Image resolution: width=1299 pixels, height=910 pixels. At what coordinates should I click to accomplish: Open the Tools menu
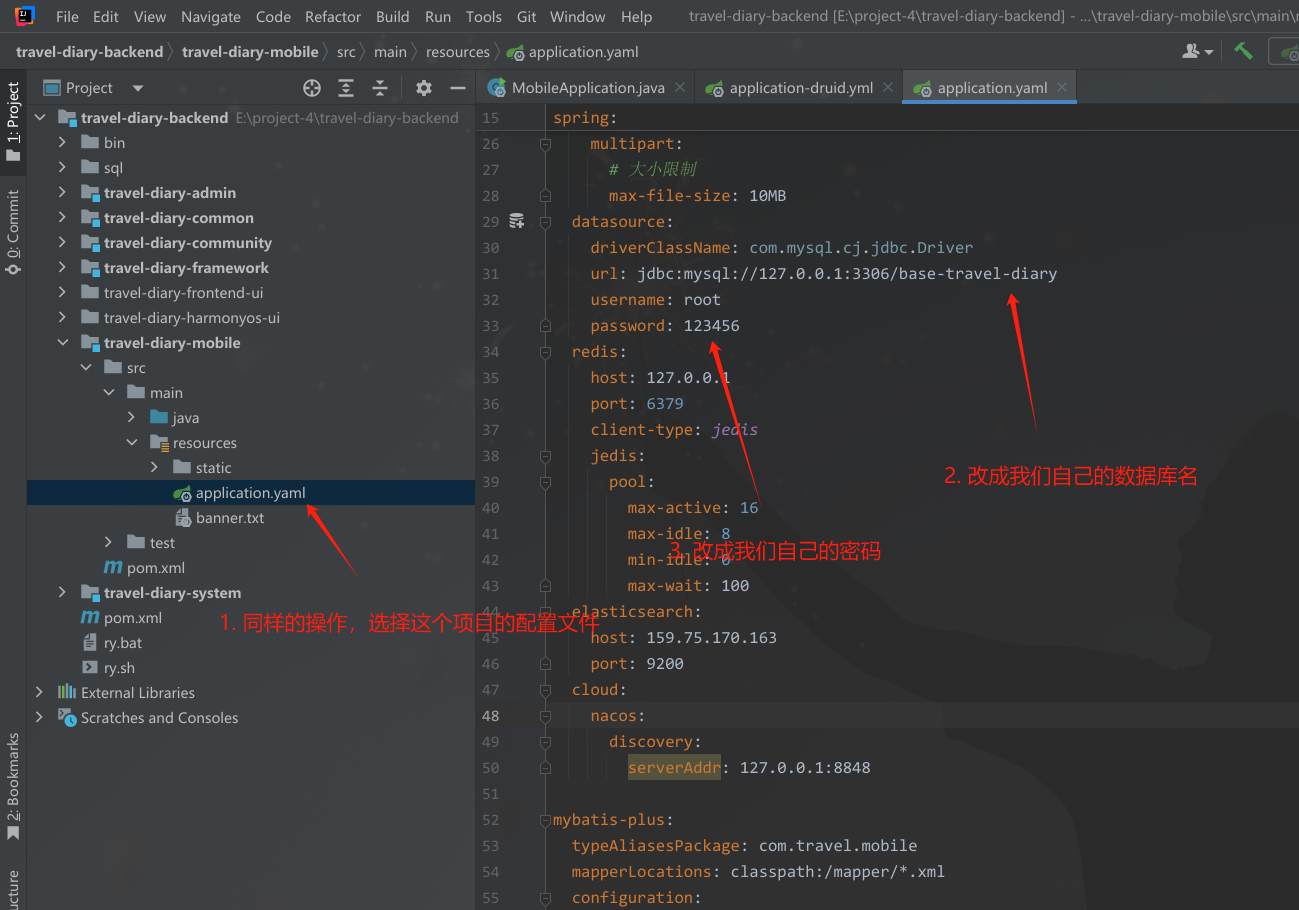click(x=484, y=17)
